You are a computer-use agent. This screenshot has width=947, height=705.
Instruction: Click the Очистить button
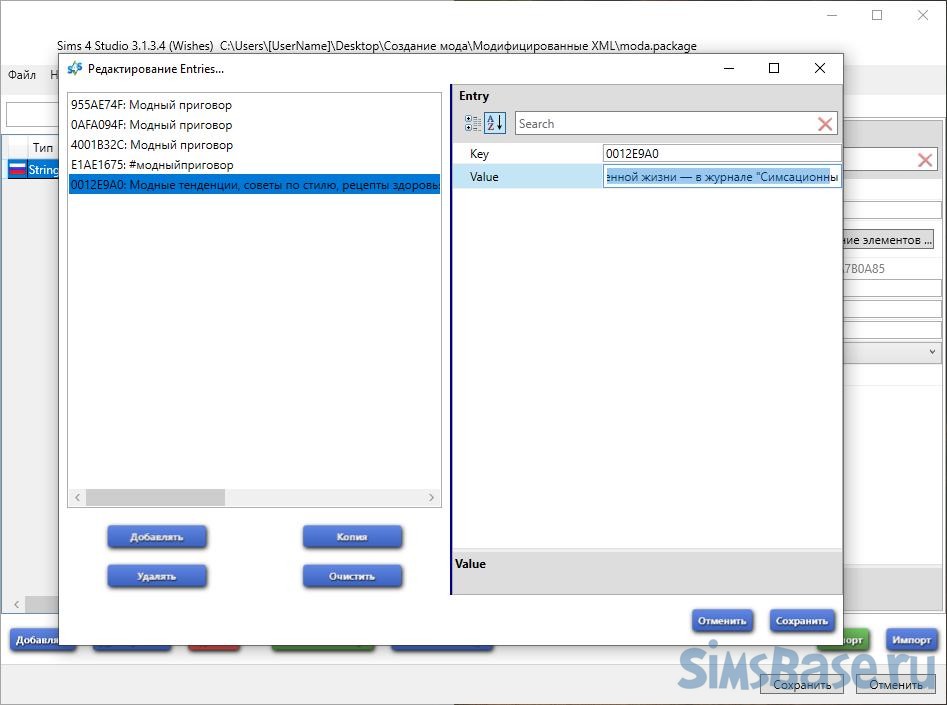click(352, 576)
